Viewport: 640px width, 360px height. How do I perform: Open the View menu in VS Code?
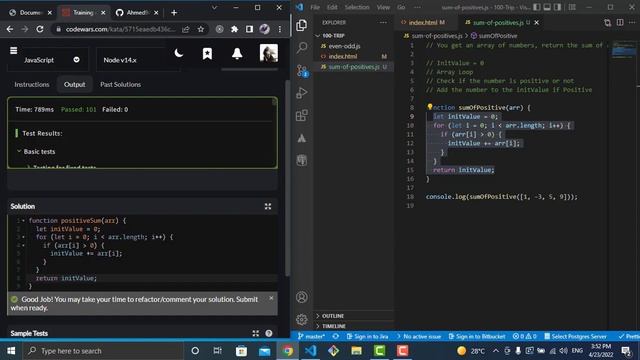point(383,7)
